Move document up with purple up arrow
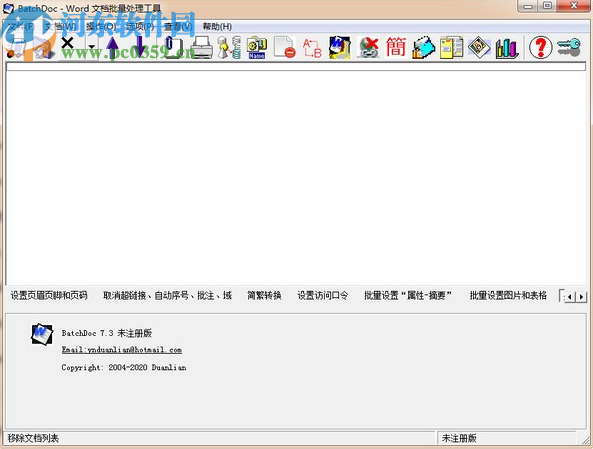 tap(112, 48)
